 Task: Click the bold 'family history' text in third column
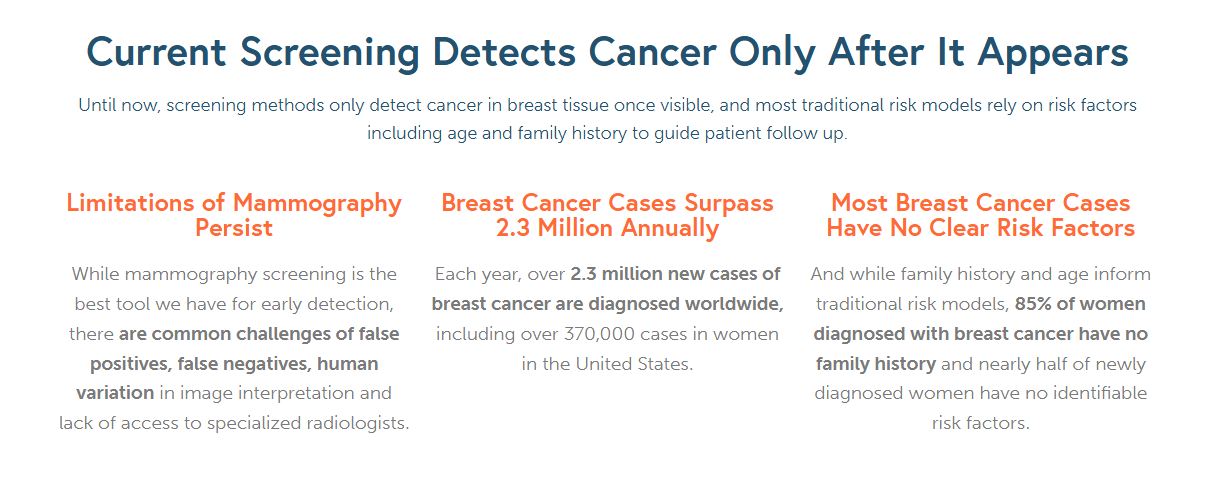tap(876, 364)
